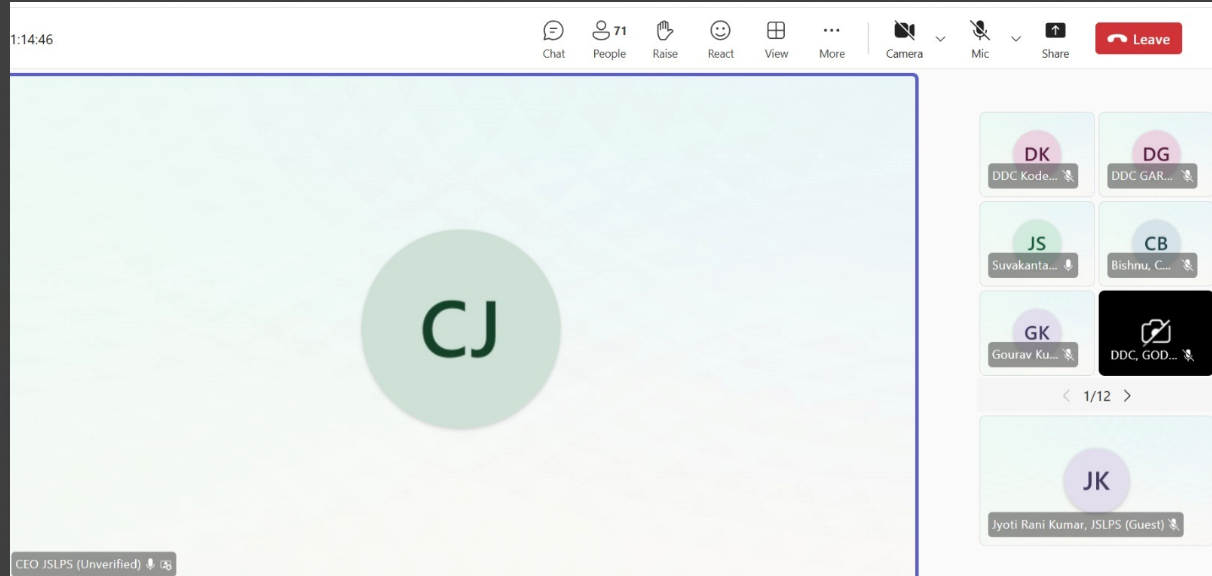Image resolution: width=1212 pixels, height=576 pixels.
Task: Click muted mic icon on Bishnu tile
Action: coord(1187,265)
